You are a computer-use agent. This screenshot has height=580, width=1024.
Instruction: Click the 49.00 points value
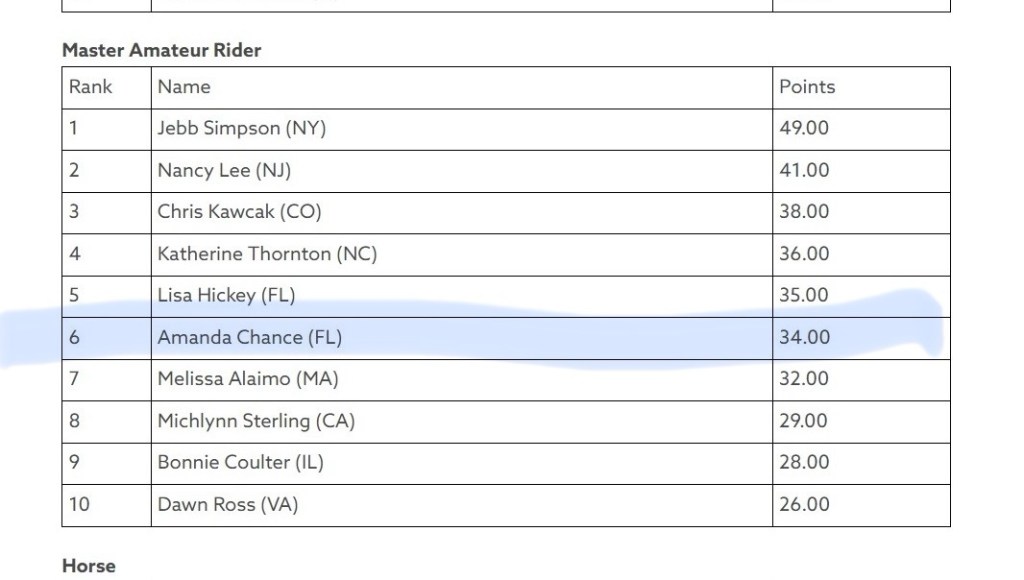point(804,128)
